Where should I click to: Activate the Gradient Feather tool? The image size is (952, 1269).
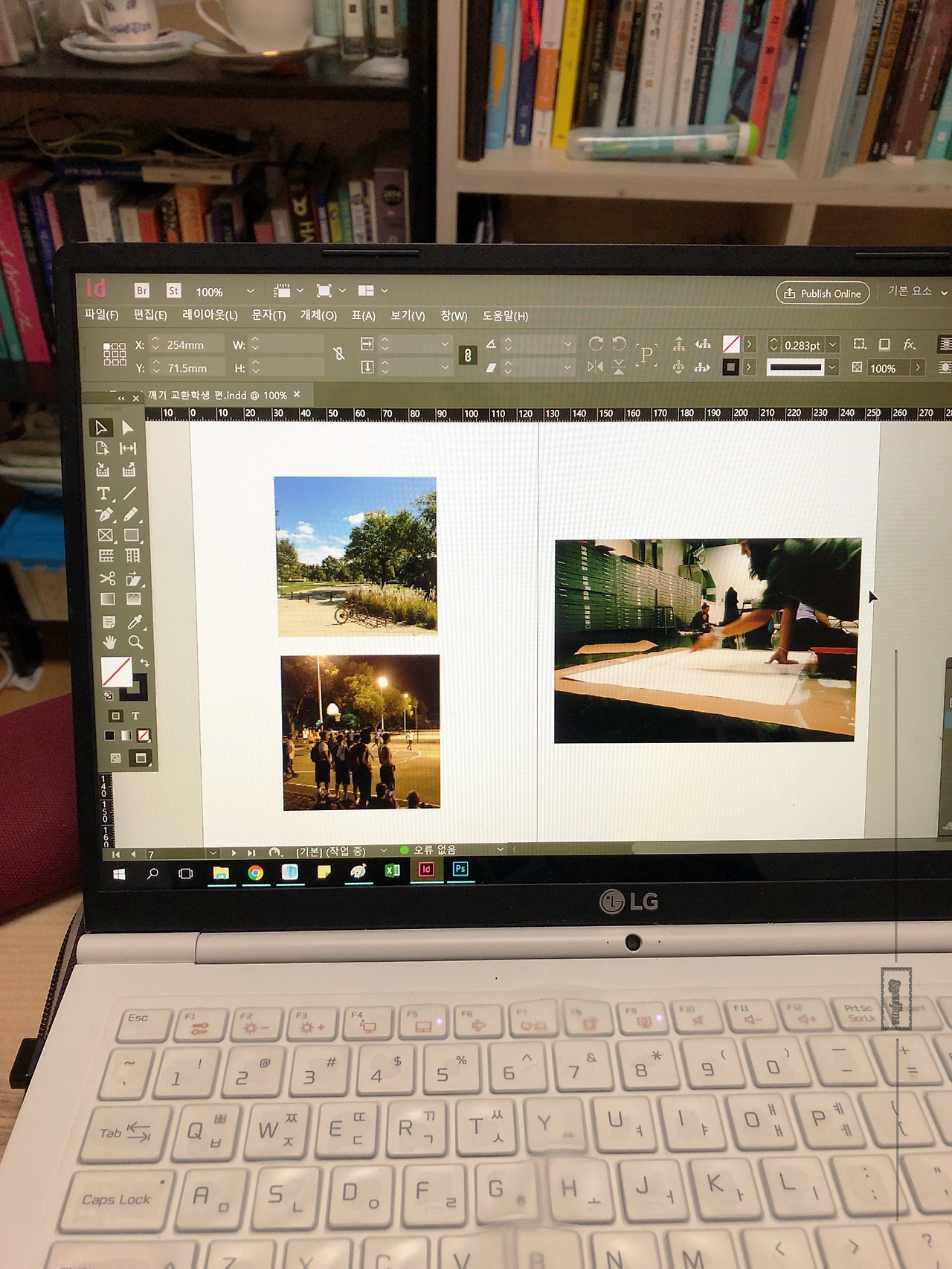134,599
